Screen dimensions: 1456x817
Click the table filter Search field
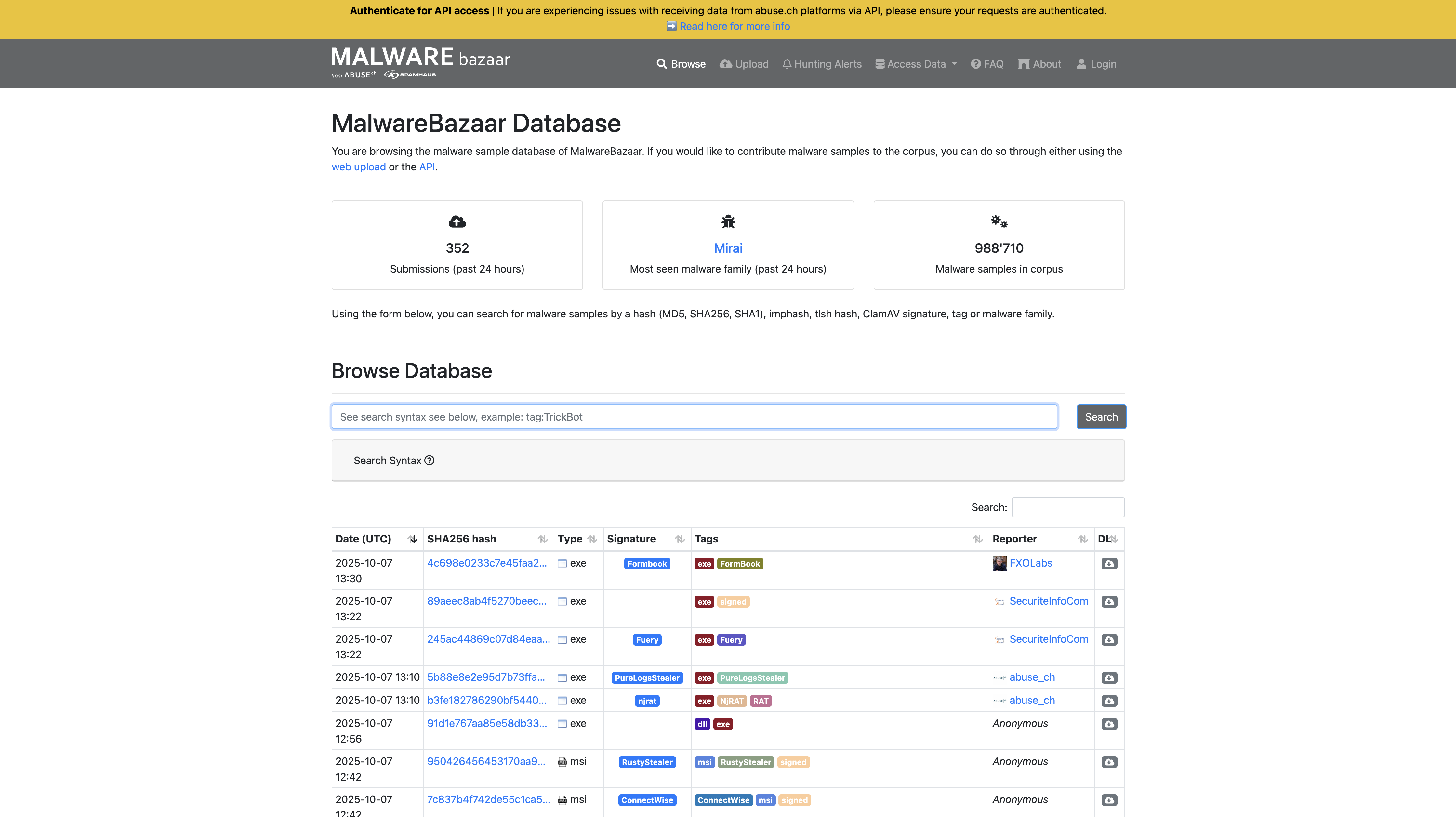pos(1068,507)
